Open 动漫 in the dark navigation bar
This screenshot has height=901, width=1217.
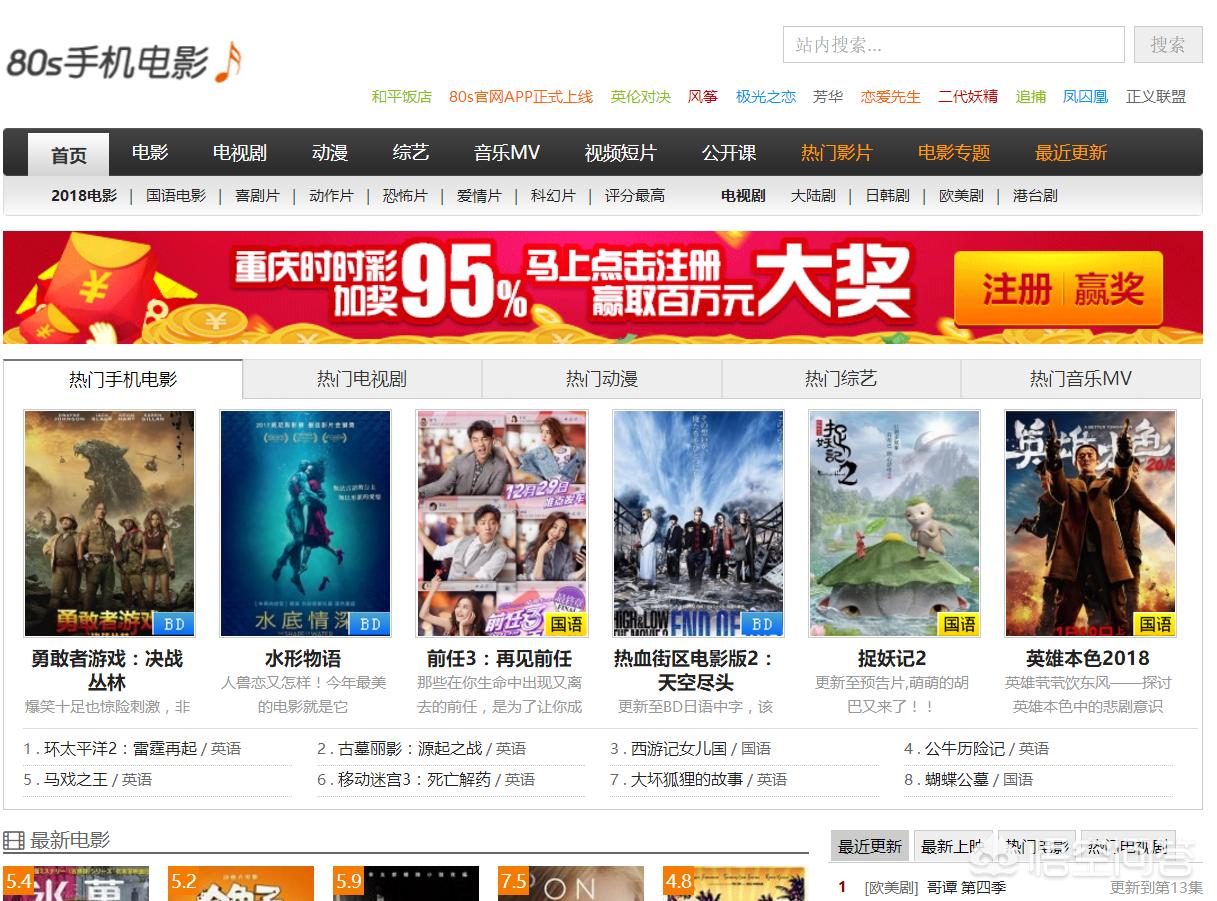coord(330,153)
